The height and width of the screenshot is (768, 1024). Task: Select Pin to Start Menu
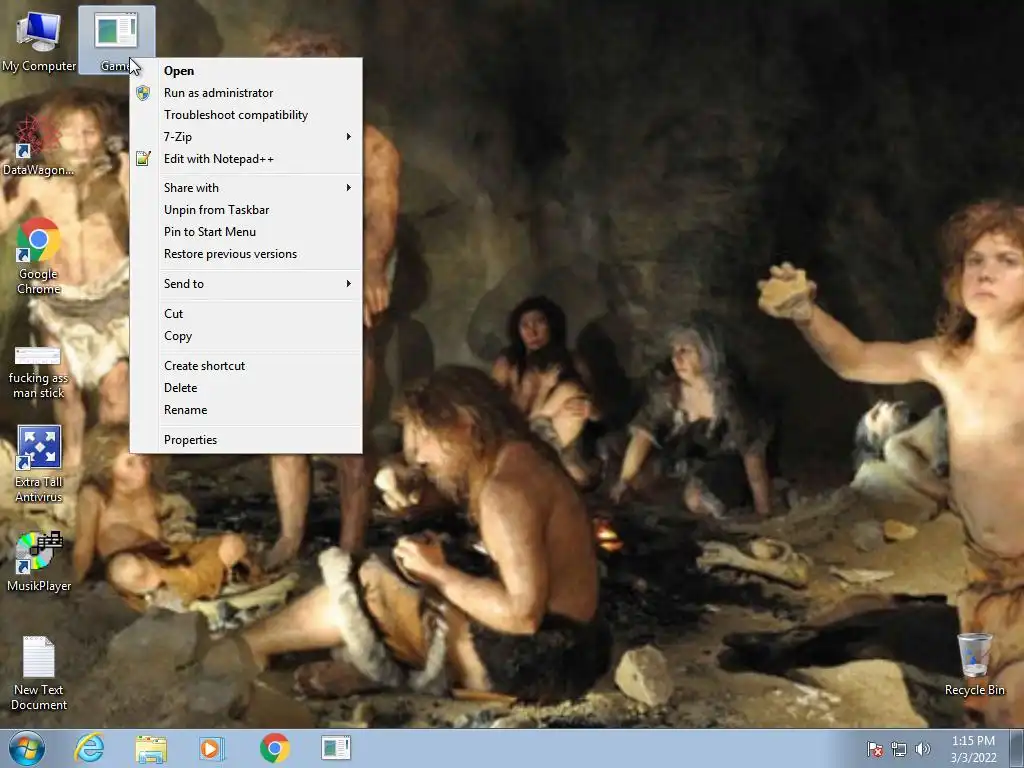click(x=246, y=232)
